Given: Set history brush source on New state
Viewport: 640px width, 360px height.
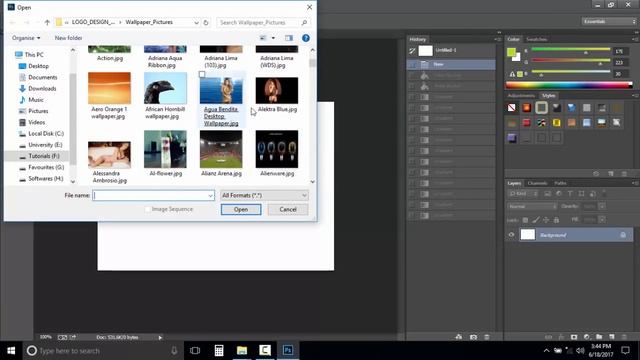Looking at the screenshot, I should pyautogui.click(x=412, y=64).
